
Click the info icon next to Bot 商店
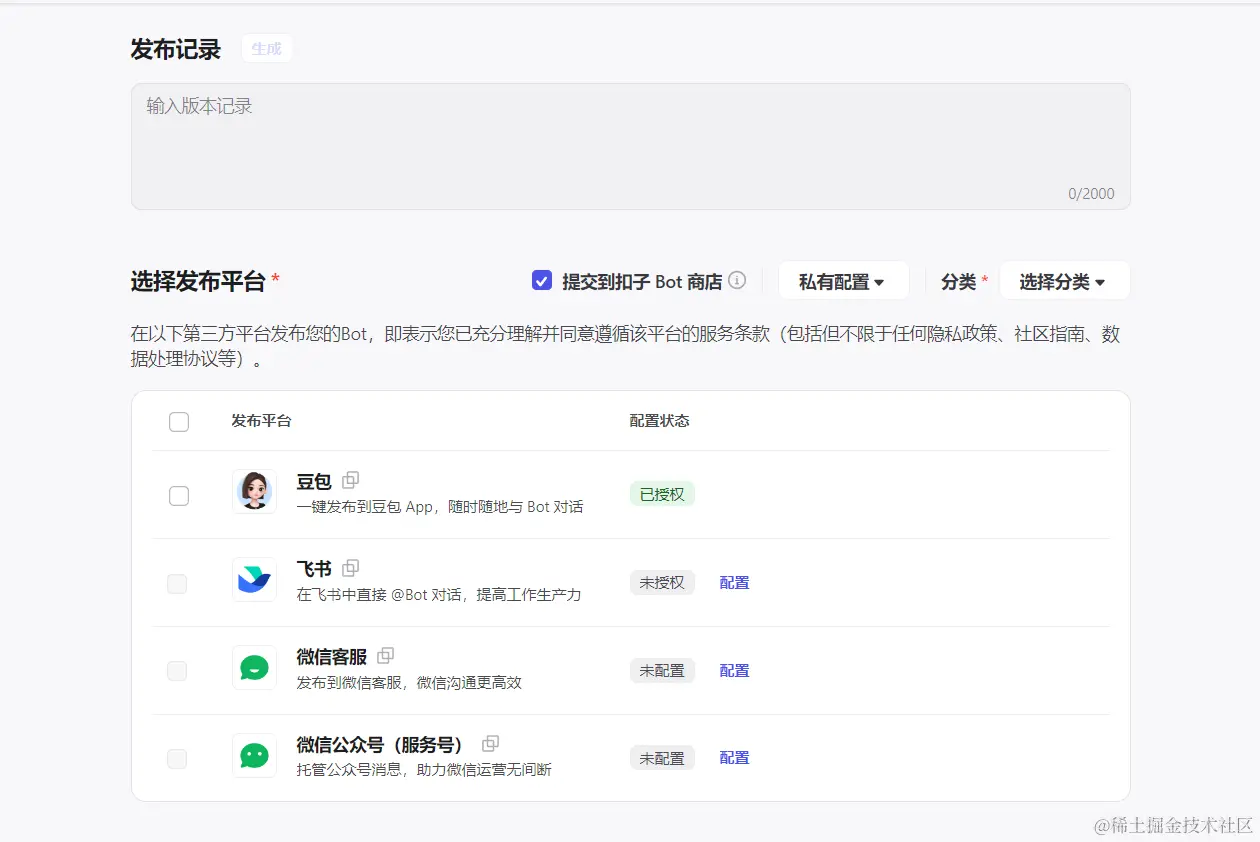pos(737,281)
